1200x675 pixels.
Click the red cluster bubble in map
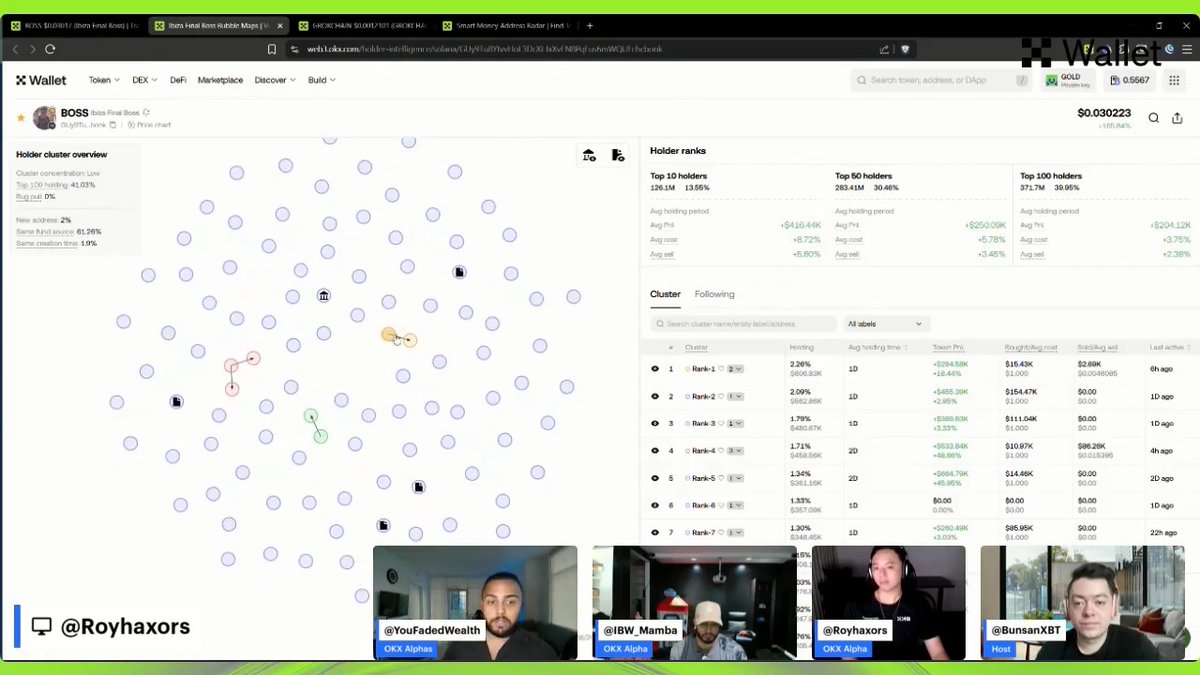(231, 366)
